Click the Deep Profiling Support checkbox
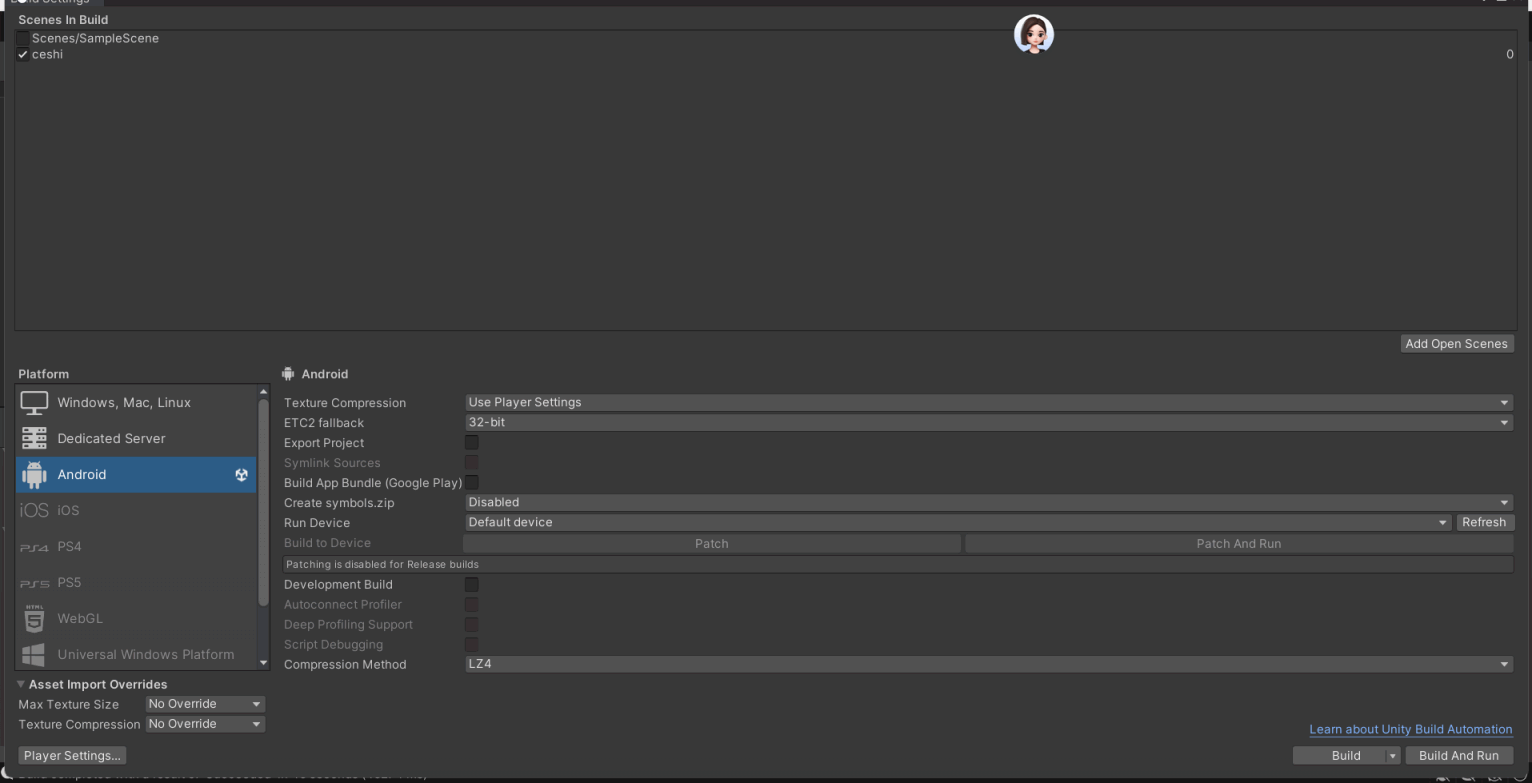The width and height of the screenshot is (1532, 783). tap(471, 625)
